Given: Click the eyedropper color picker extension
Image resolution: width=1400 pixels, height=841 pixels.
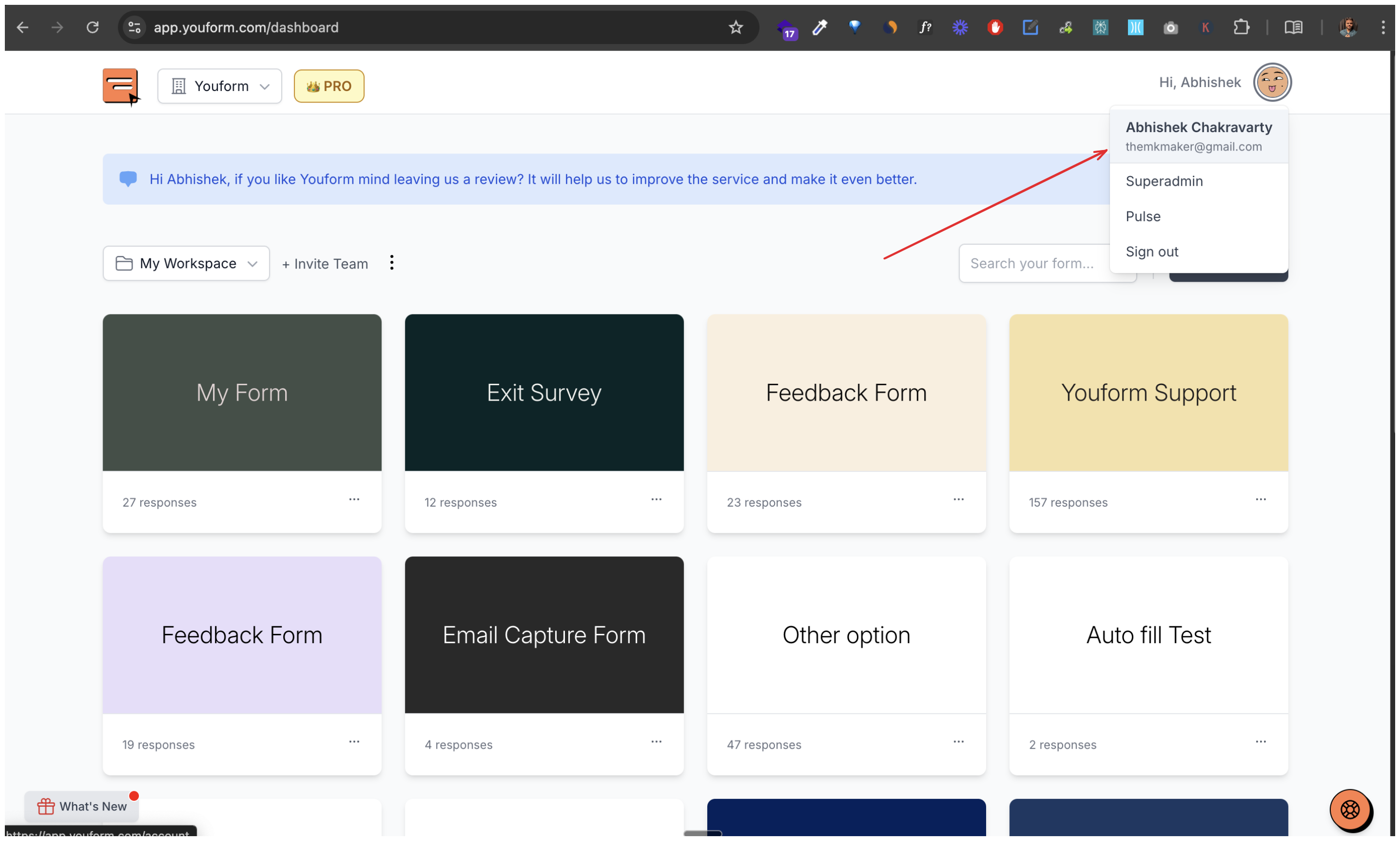Looking at the screenshot, I should pos(820,27).
